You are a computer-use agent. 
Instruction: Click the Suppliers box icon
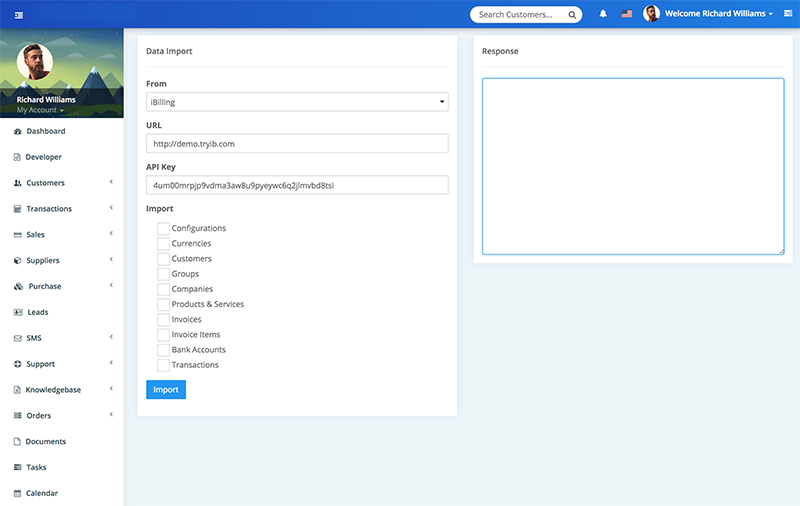18,261
